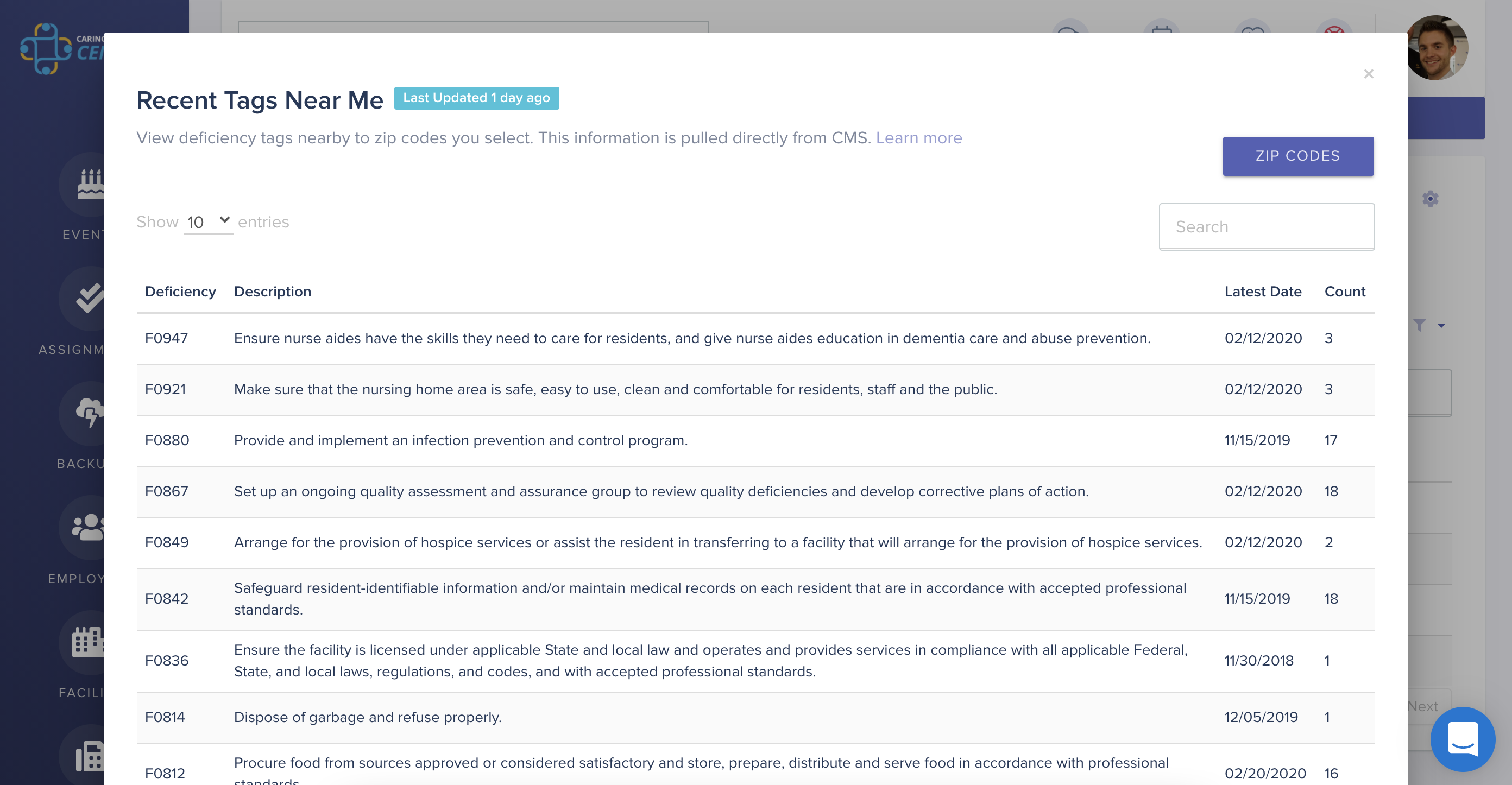Sort table by Deficiency column
This screenshot has width=1512, height=785.
180,292
